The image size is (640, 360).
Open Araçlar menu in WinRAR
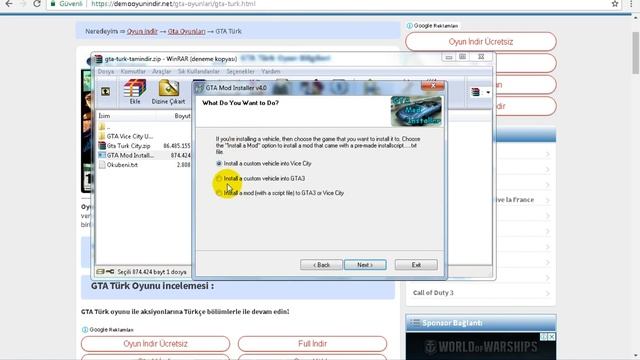point(162,71)
